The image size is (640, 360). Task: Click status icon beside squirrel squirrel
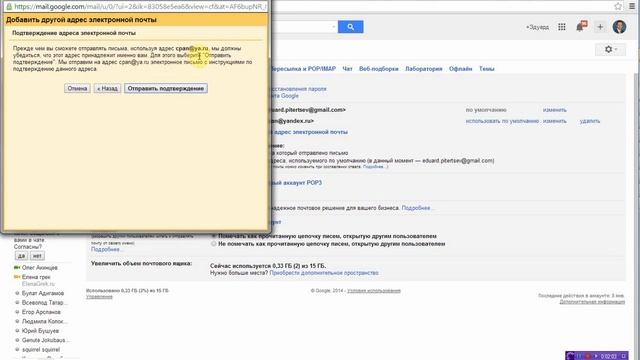coord(17,349)
